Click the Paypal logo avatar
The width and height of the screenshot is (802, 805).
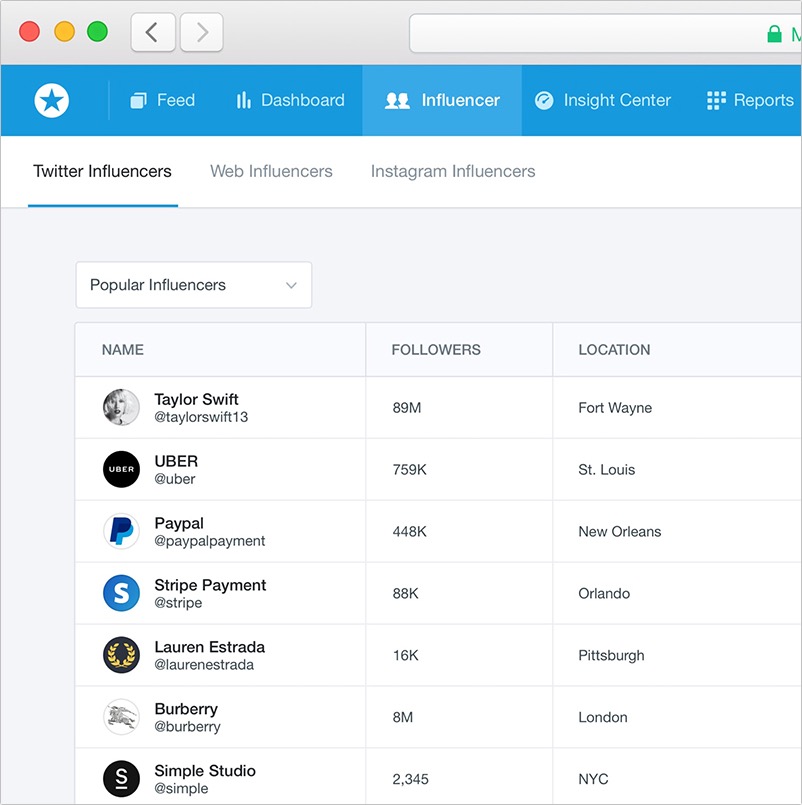pos(121,531)
